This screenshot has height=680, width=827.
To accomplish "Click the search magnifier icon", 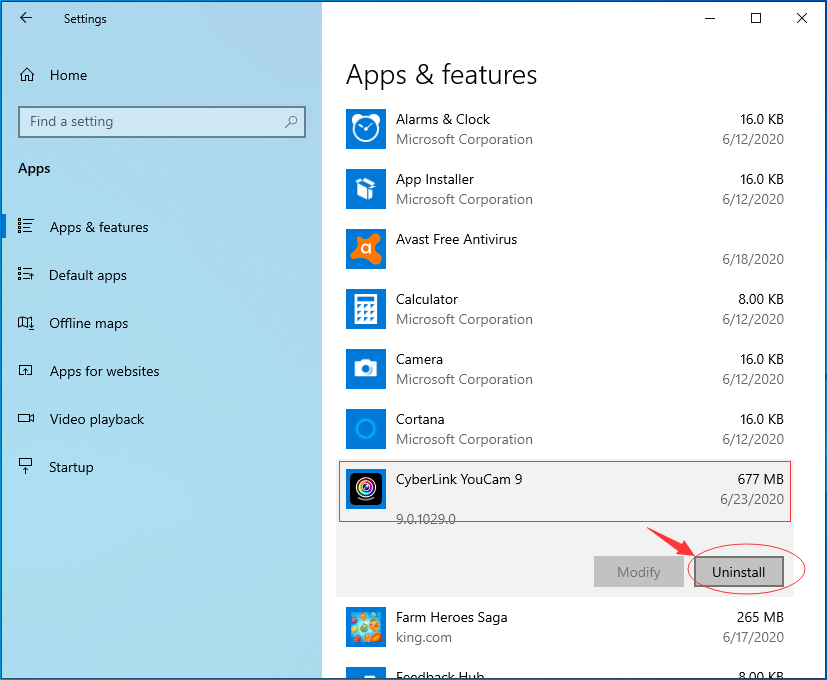I will [x=291, y=122].
